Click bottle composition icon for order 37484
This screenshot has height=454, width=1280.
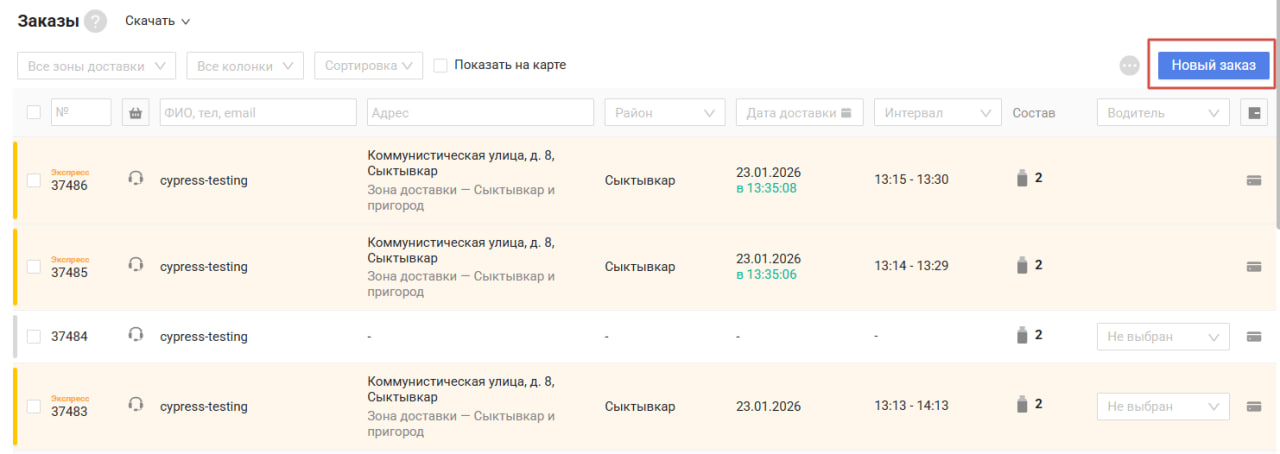click(1021, 336)
